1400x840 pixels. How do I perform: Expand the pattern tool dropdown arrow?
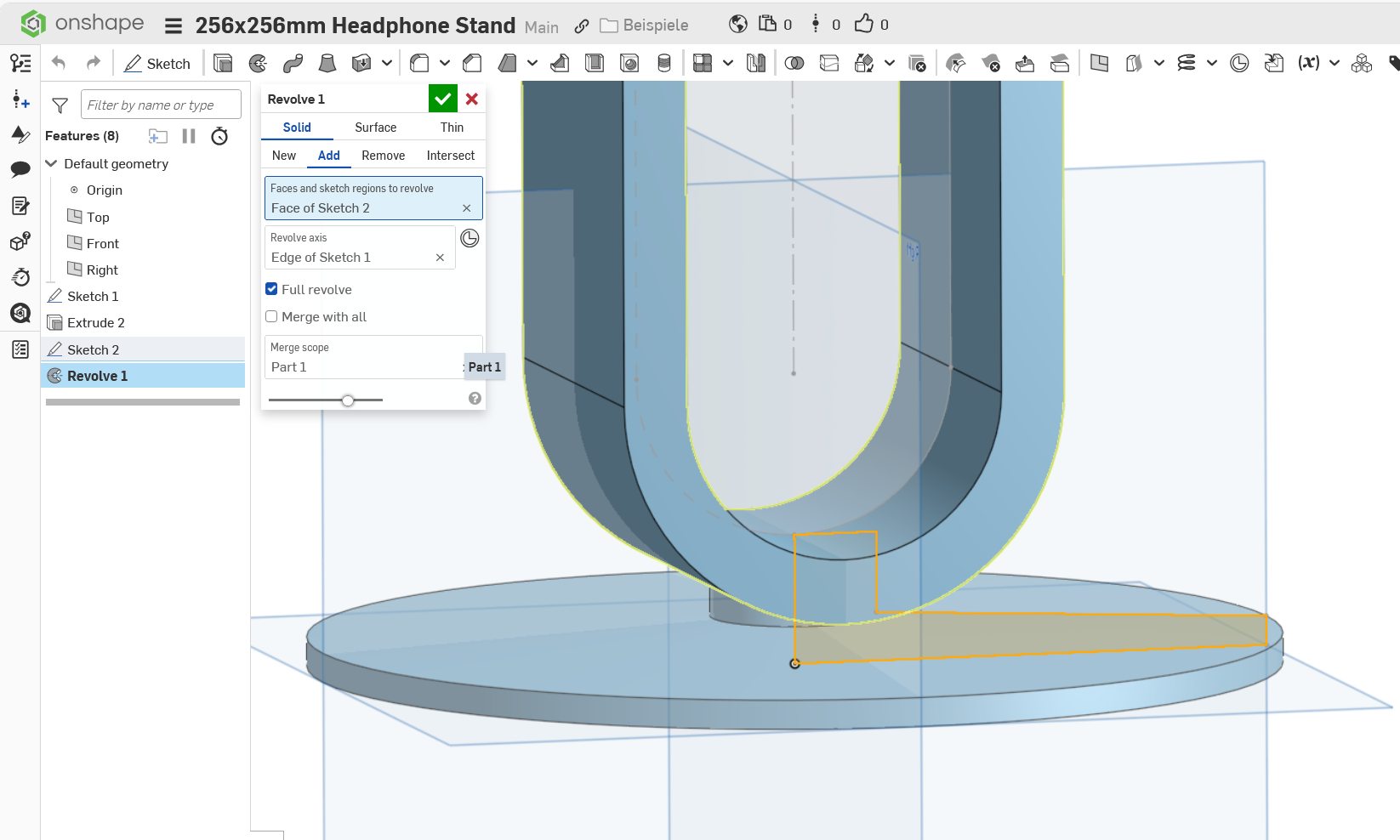(728, 63)
